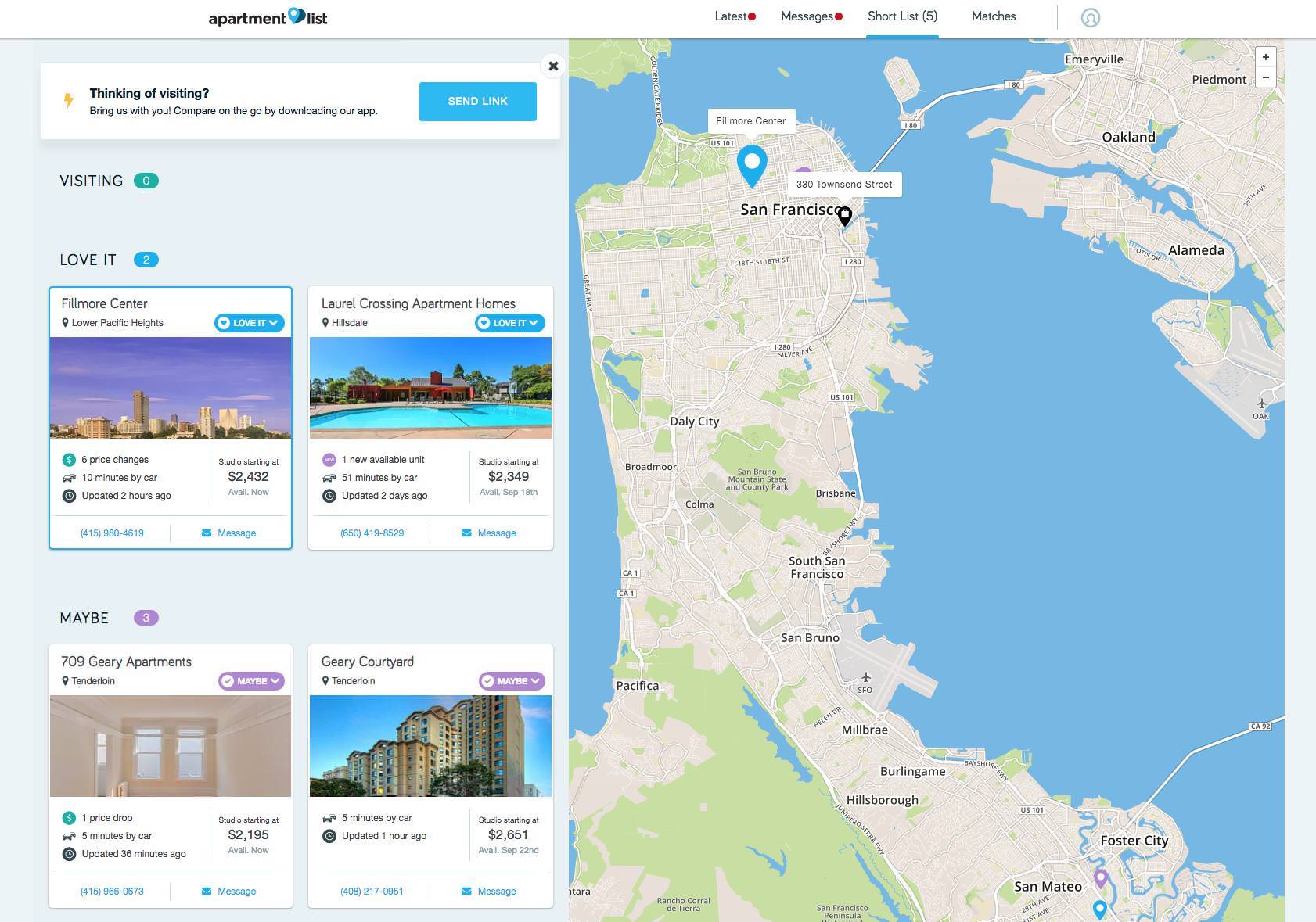Click the Maybe count badge 3

pyautogui.click(x=146, y=618)
